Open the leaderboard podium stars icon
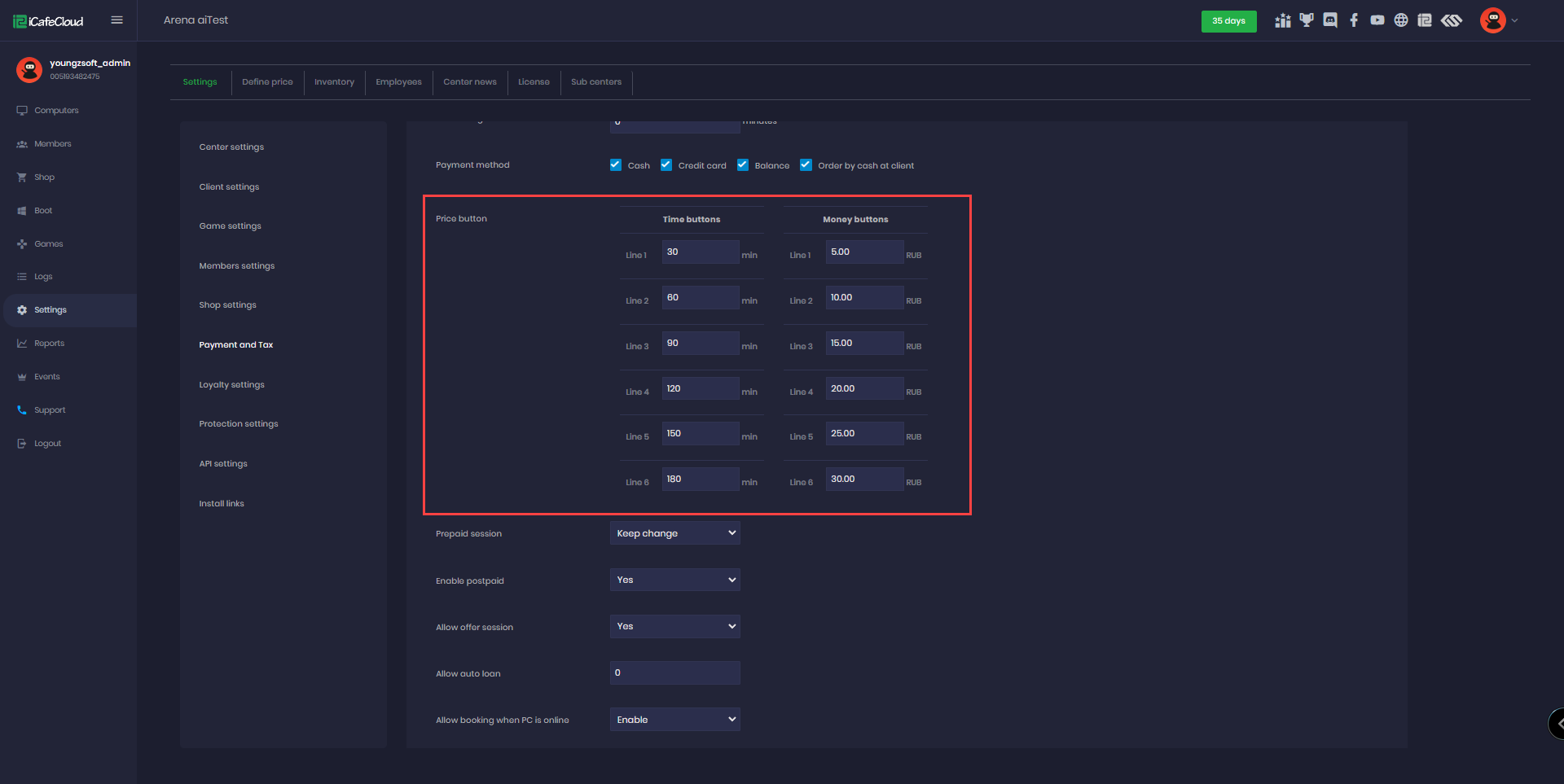 pos(1283,20)
